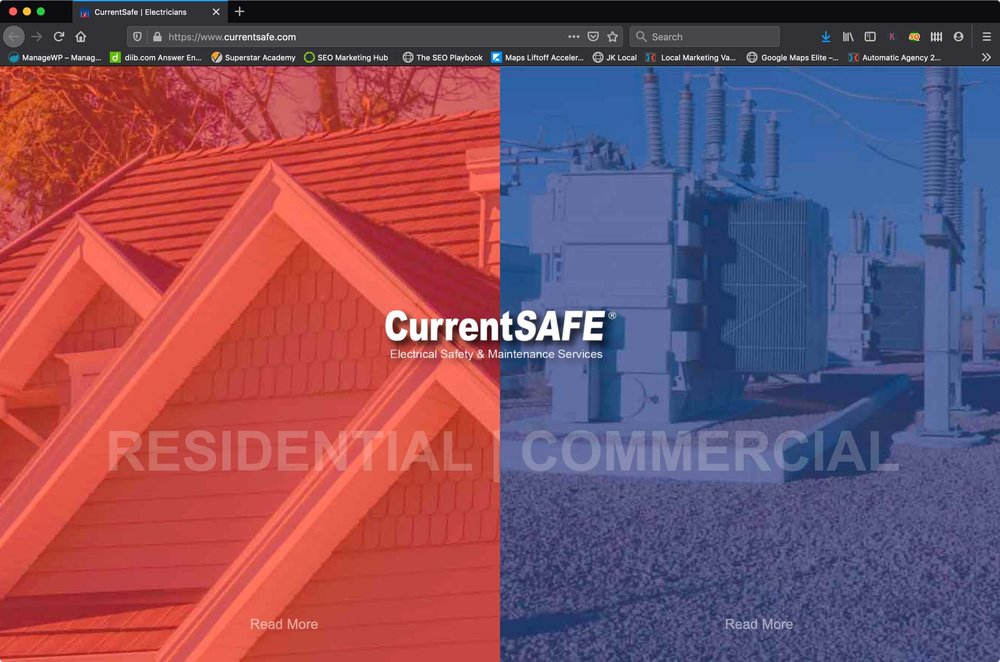
Task: Open the Automatic Agency 2 bookmark
Action: (895, 57)
